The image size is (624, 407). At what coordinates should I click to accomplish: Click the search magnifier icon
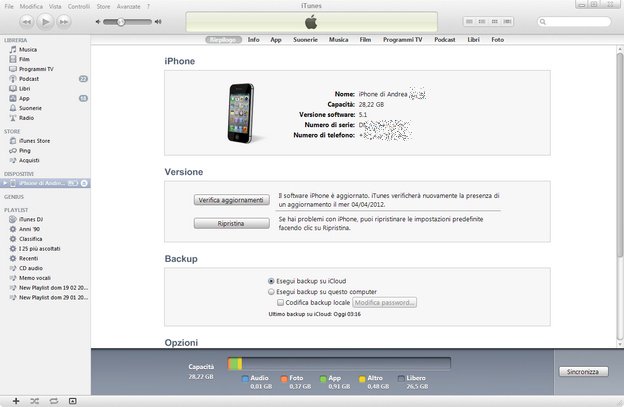pos(543,21)
